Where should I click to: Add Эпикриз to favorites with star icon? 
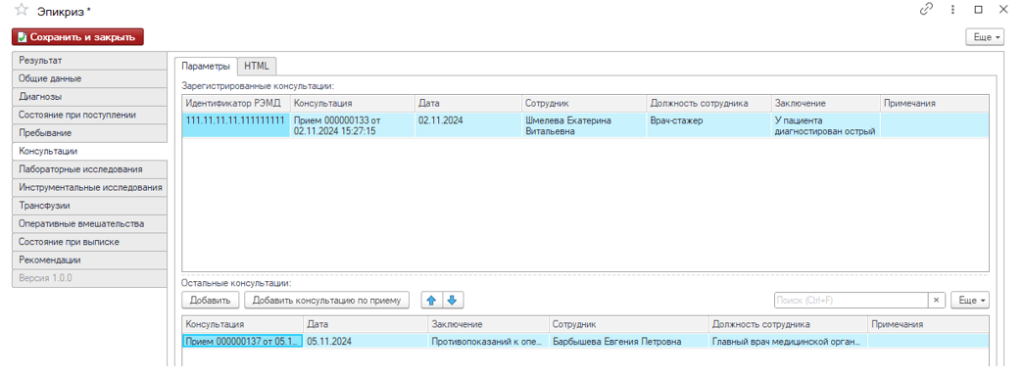pos(22,10)
